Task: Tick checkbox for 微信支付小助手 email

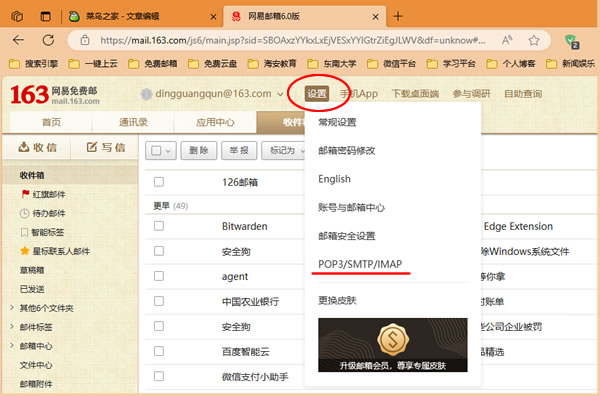Action: point(159,376)
